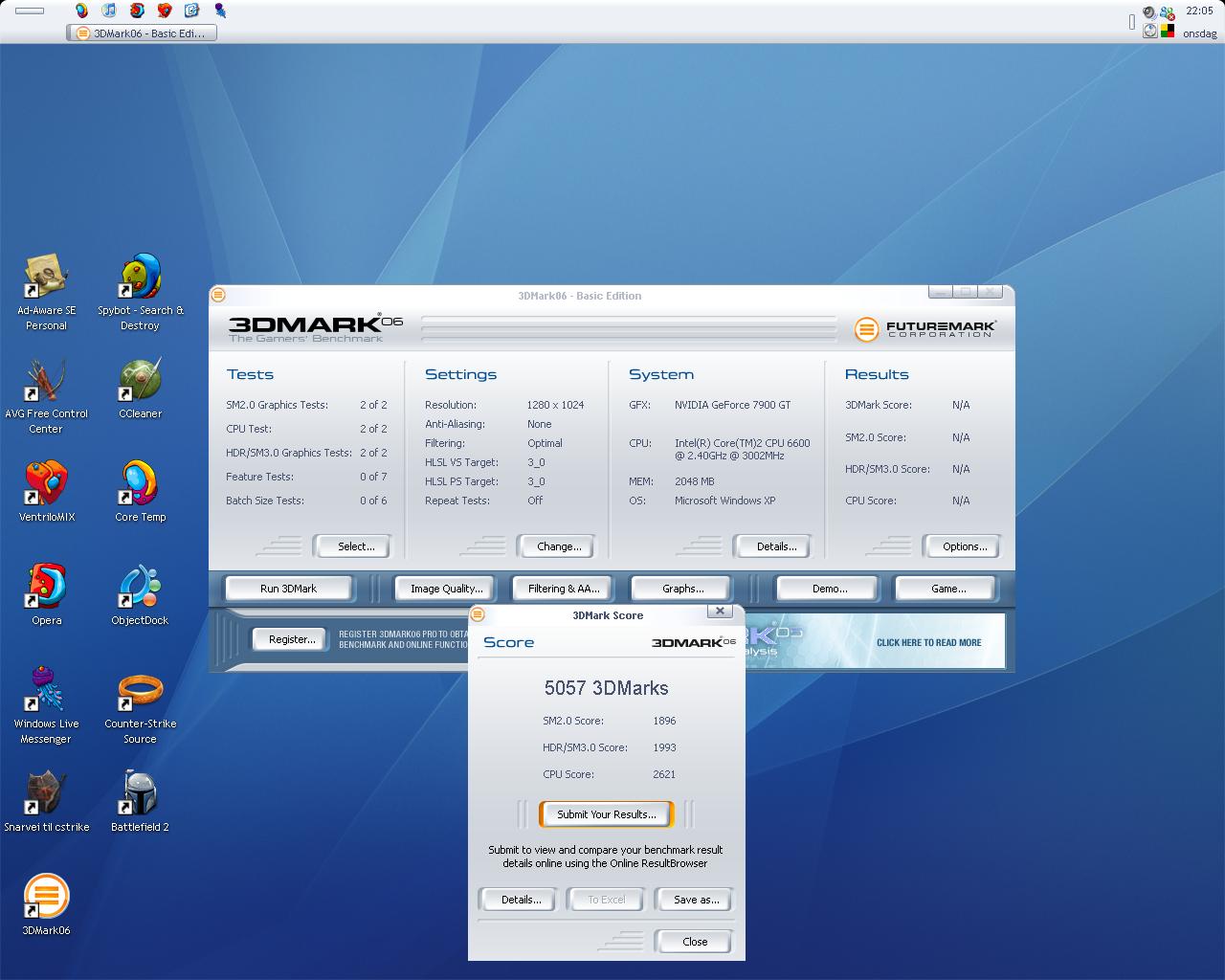Click the orange icon in 3DMark Score title bar
Image resolution: width=1225 pixels, height=980 pixels.
(x=478, y=614)
